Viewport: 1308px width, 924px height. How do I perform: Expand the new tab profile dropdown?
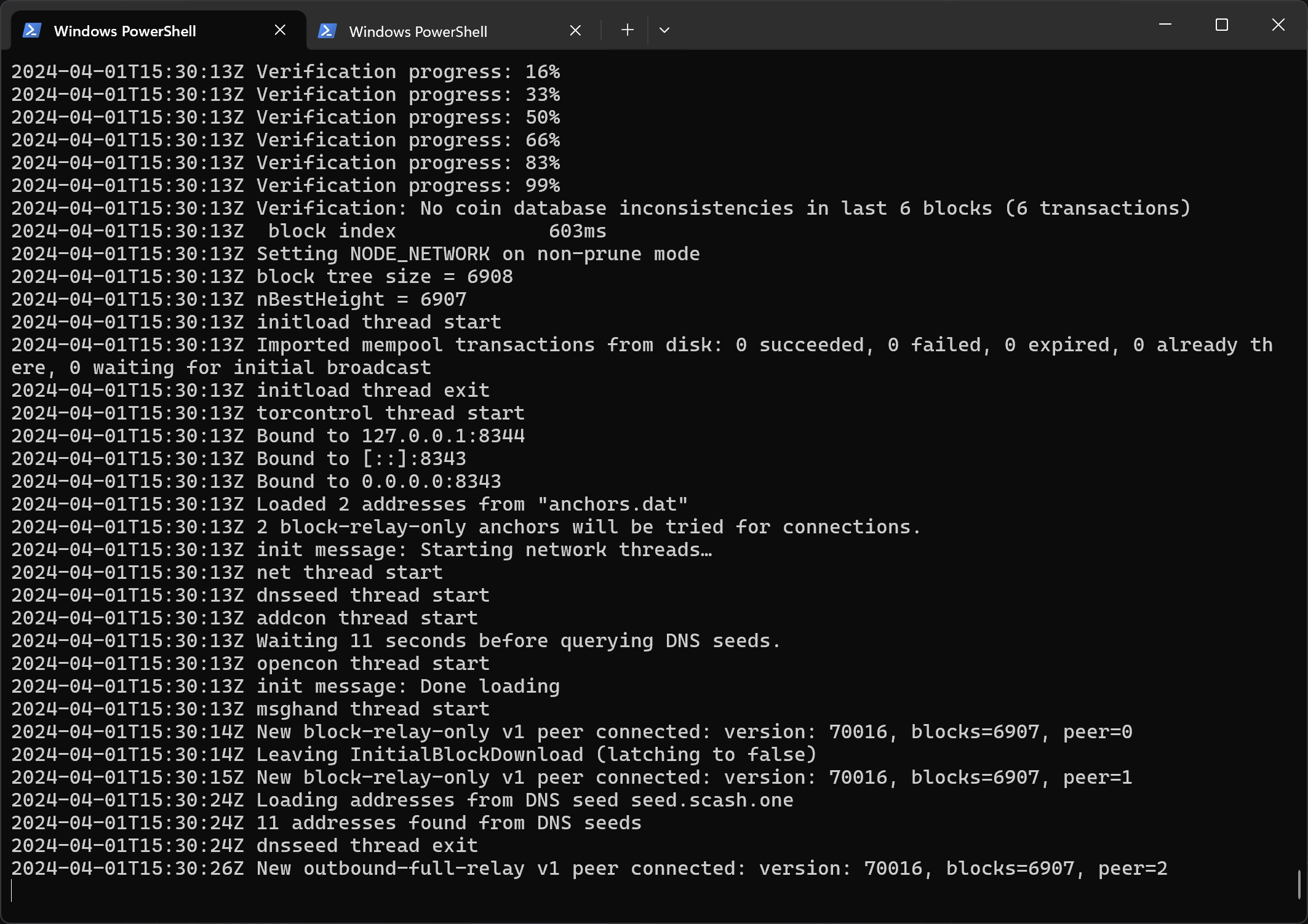(664, 30)
